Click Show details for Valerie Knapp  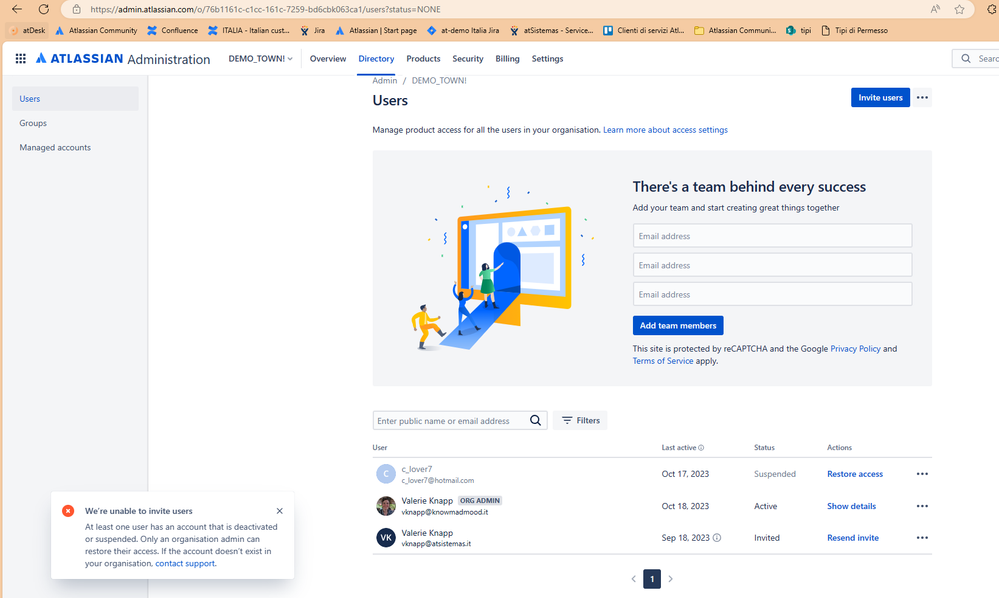tap(851, 506)
